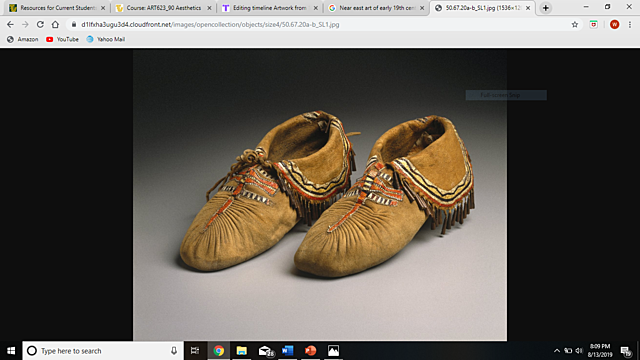This screenshot has height=360, width=640.
Task: Open the red Pocket extension icon
Action: [x=593, y=24]
